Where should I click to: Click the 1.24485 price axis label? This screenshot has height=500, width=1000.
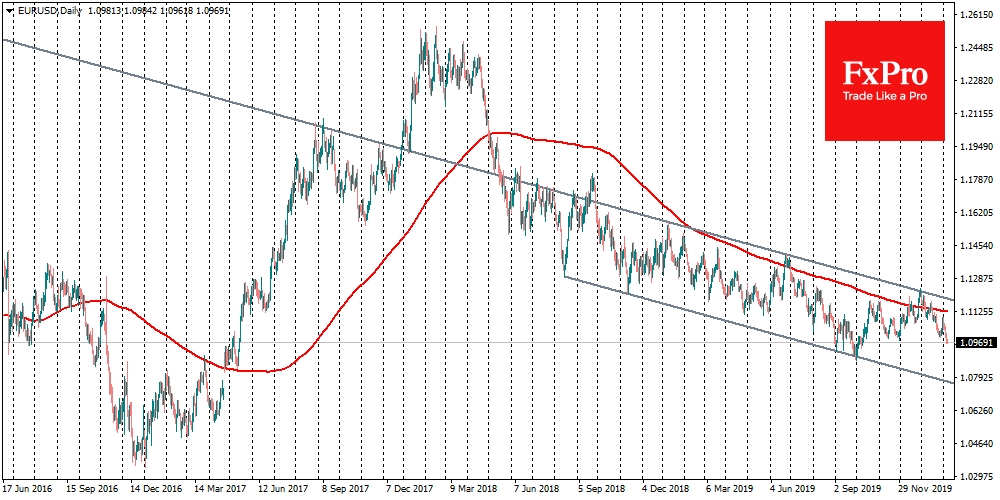pyautogui.click(x=978, y=48)
